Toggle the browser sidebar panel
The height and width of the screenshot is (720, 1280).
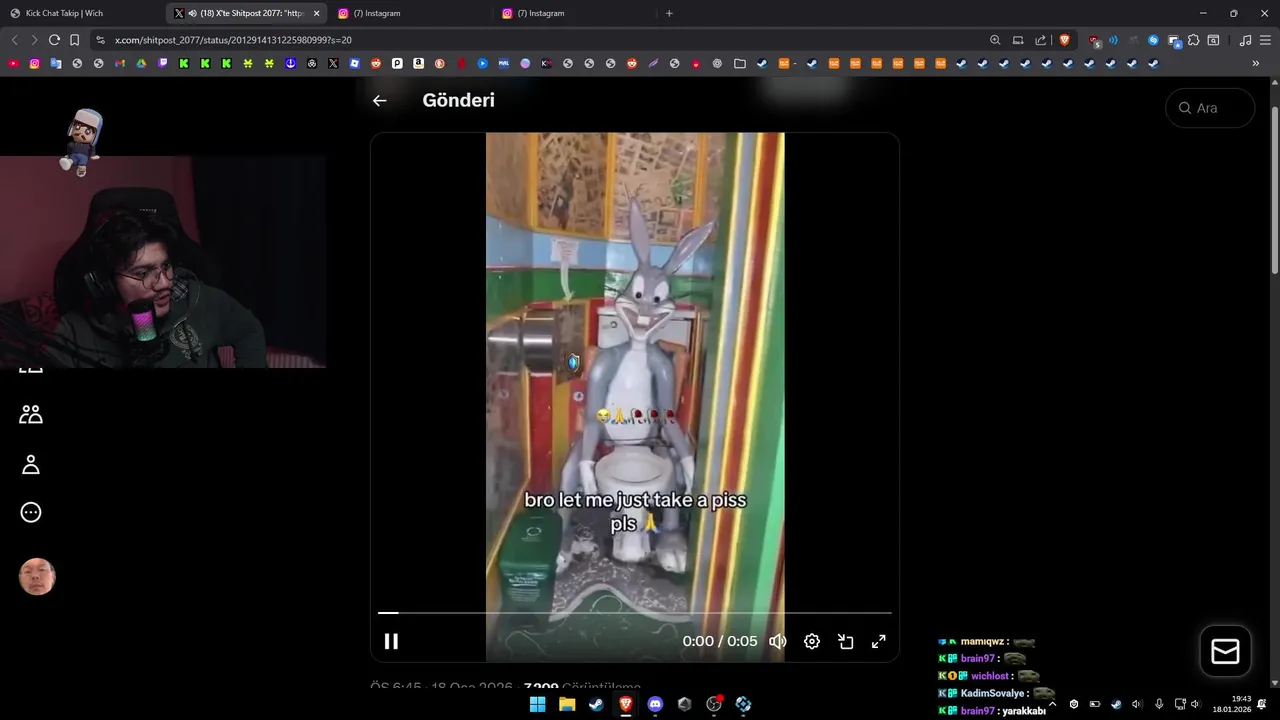coord(1213,40)
